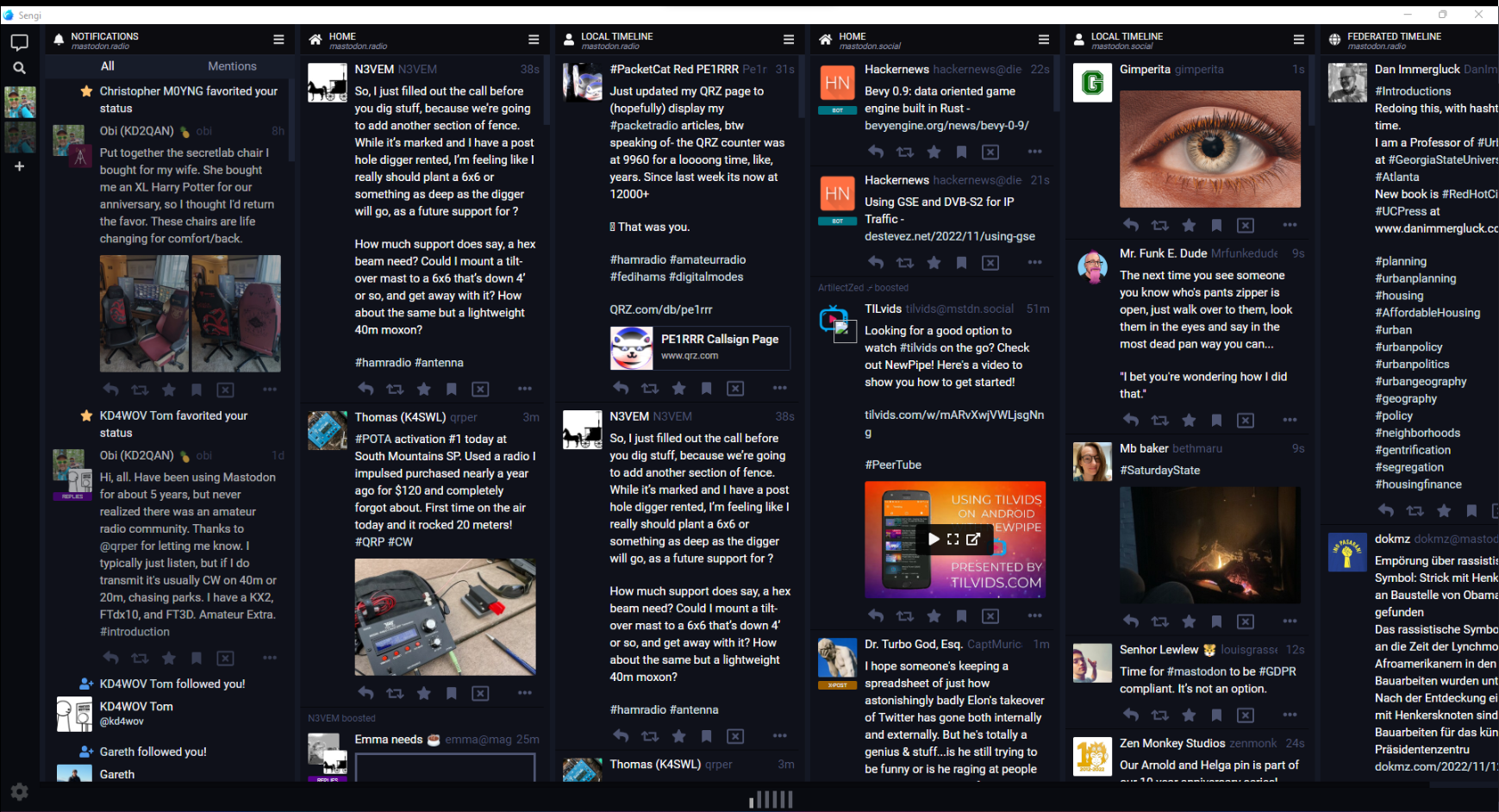Bookmark the PacketCat Red QRZ post
Screen dimensions: 1499x812
[x=707, y=389]
